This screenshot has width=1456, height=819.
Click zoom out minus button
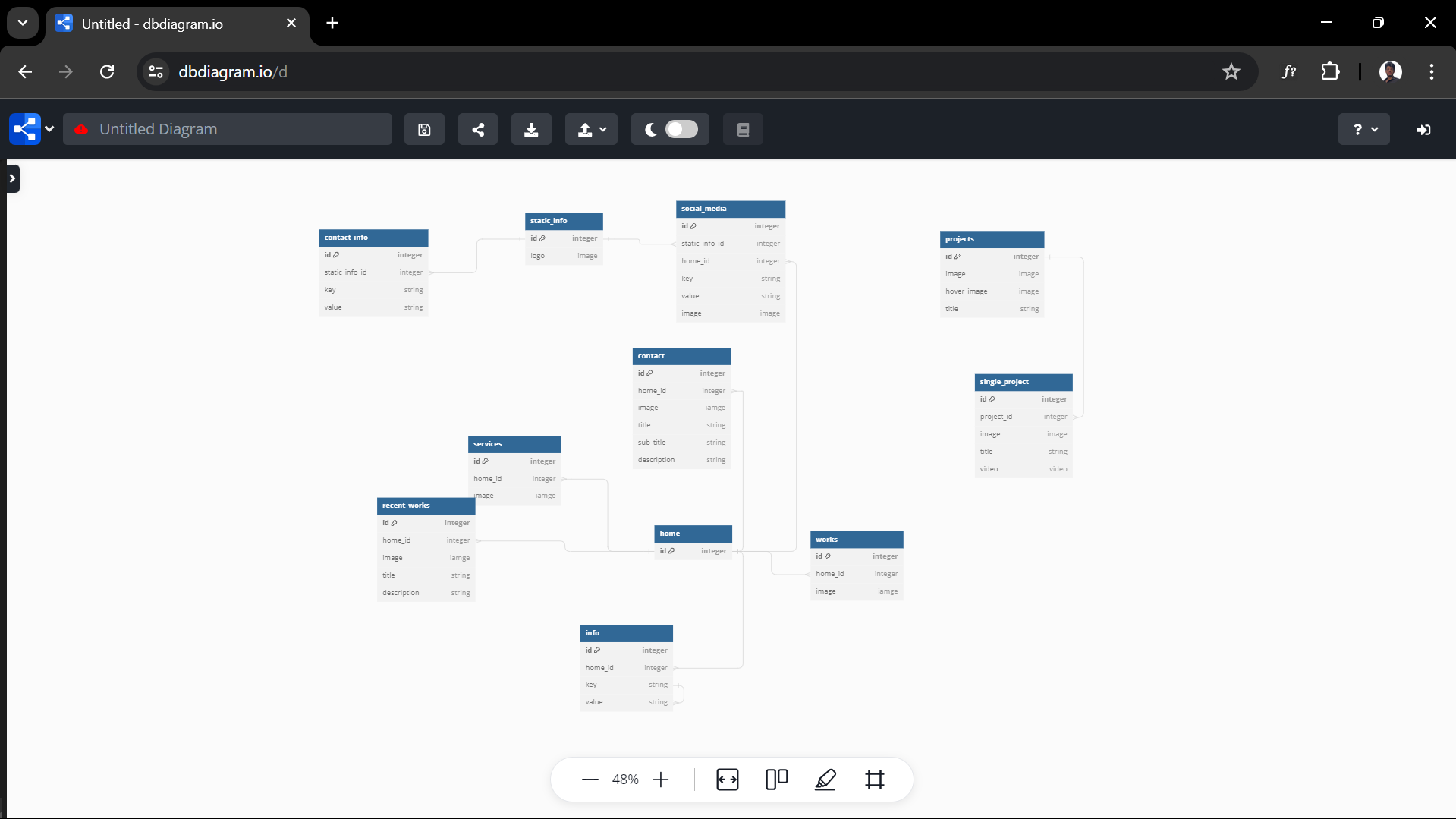590,780
